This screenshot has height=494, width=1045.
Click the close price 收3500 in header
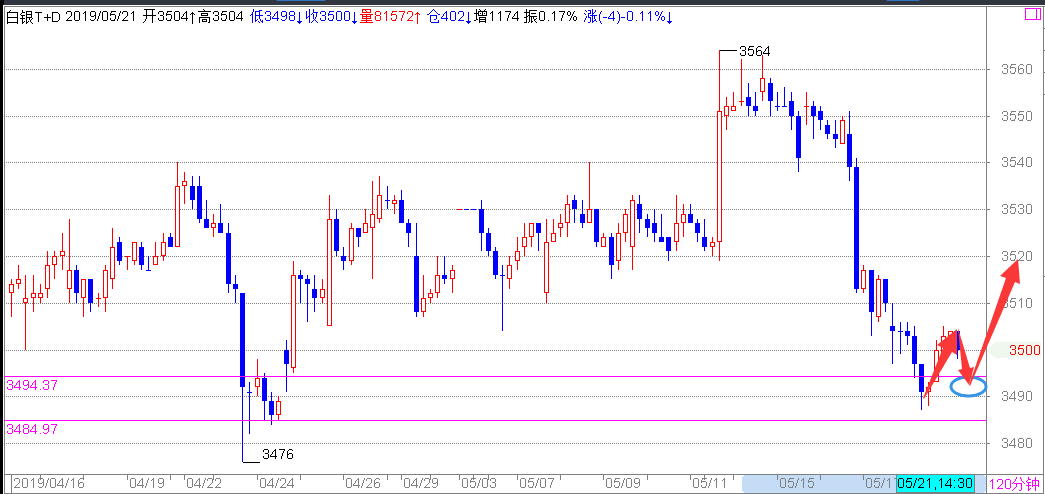coord(331,17)
